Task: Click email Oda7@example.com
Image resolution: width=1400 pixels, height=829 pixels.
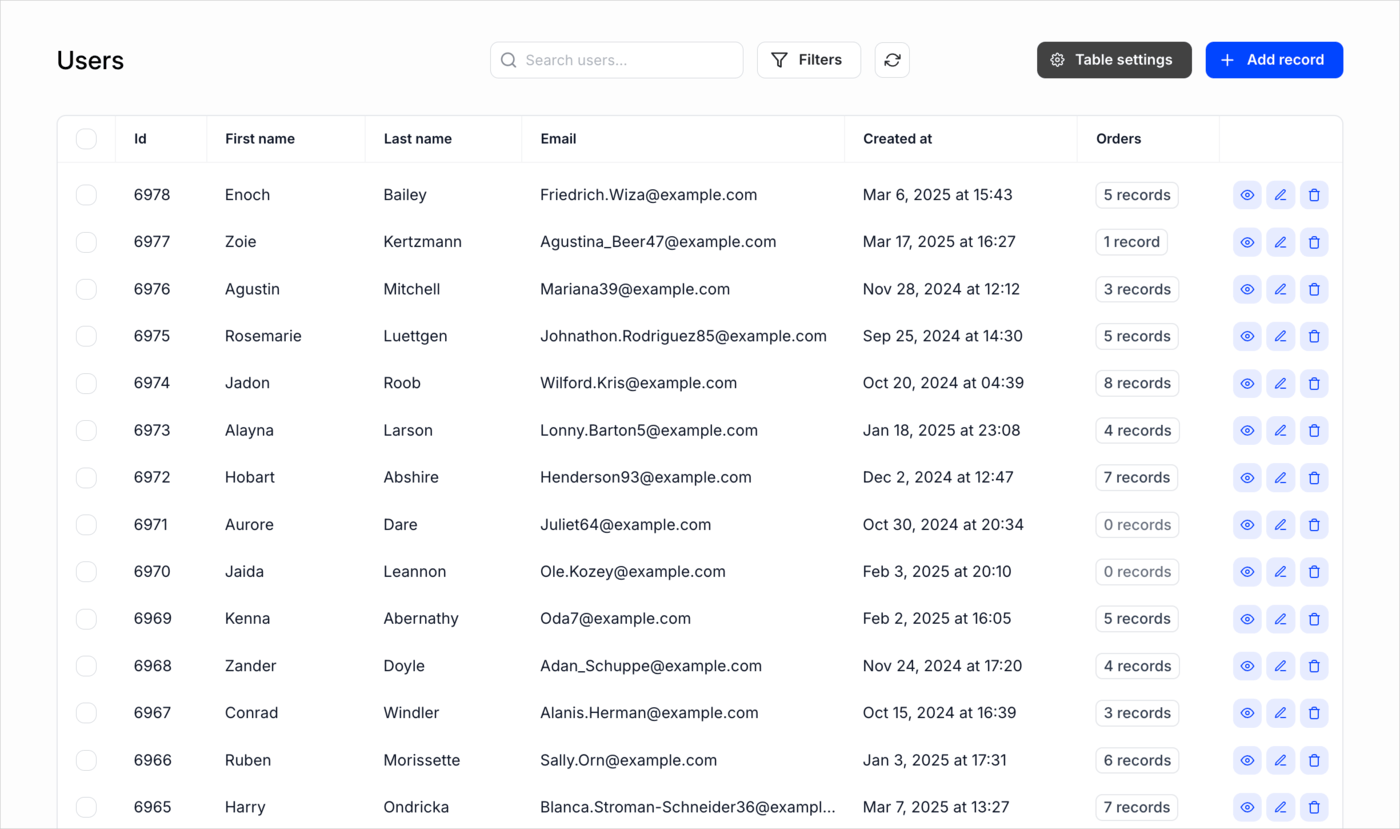Action: tap(616, 619)
